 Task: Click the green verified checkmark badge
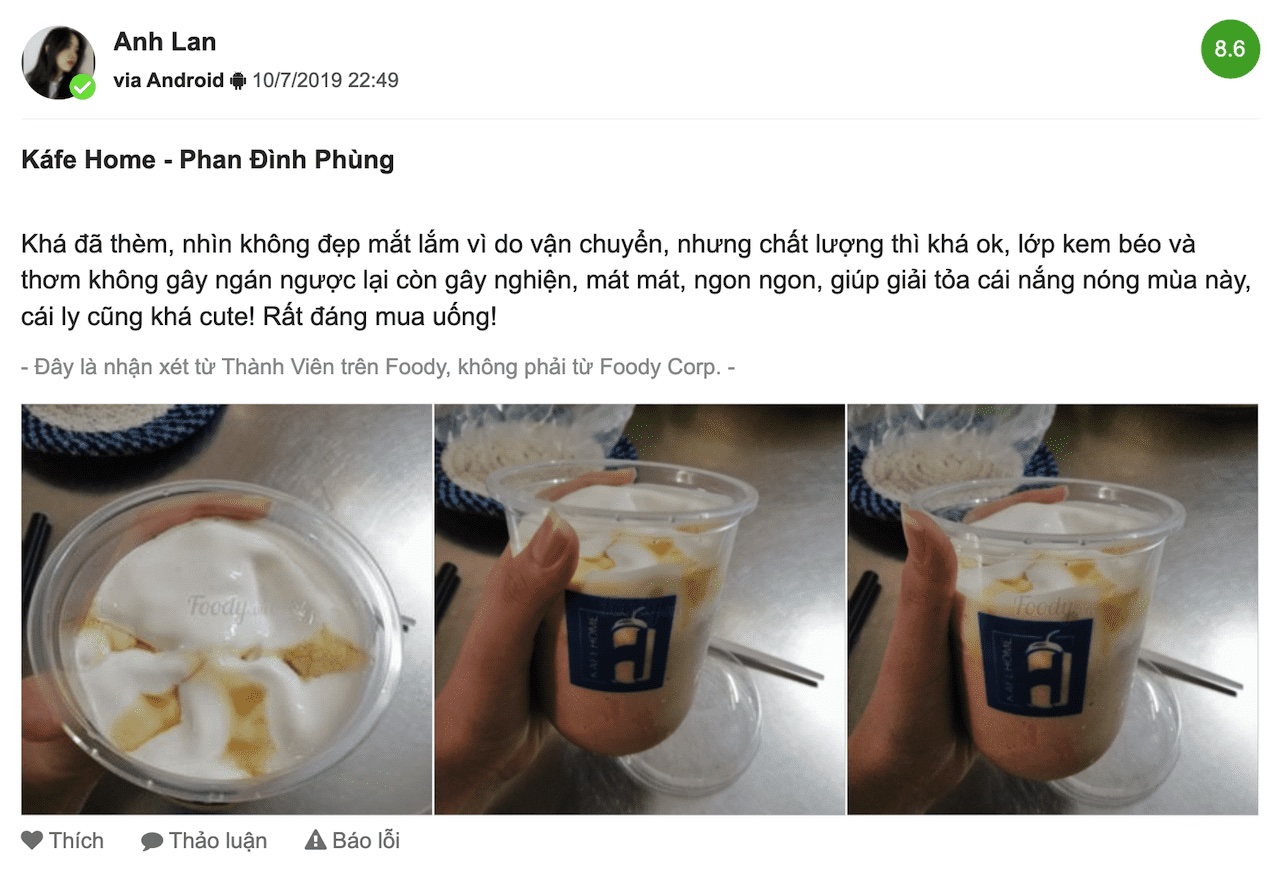83,87
